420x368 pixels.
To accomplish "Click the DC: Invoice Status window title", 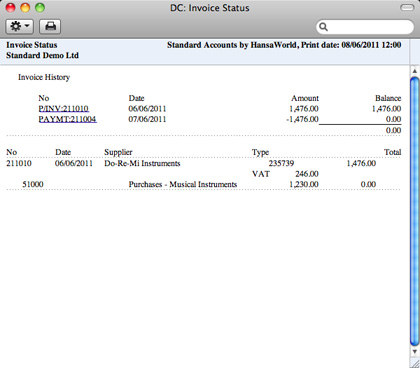I will coord(210,8).
